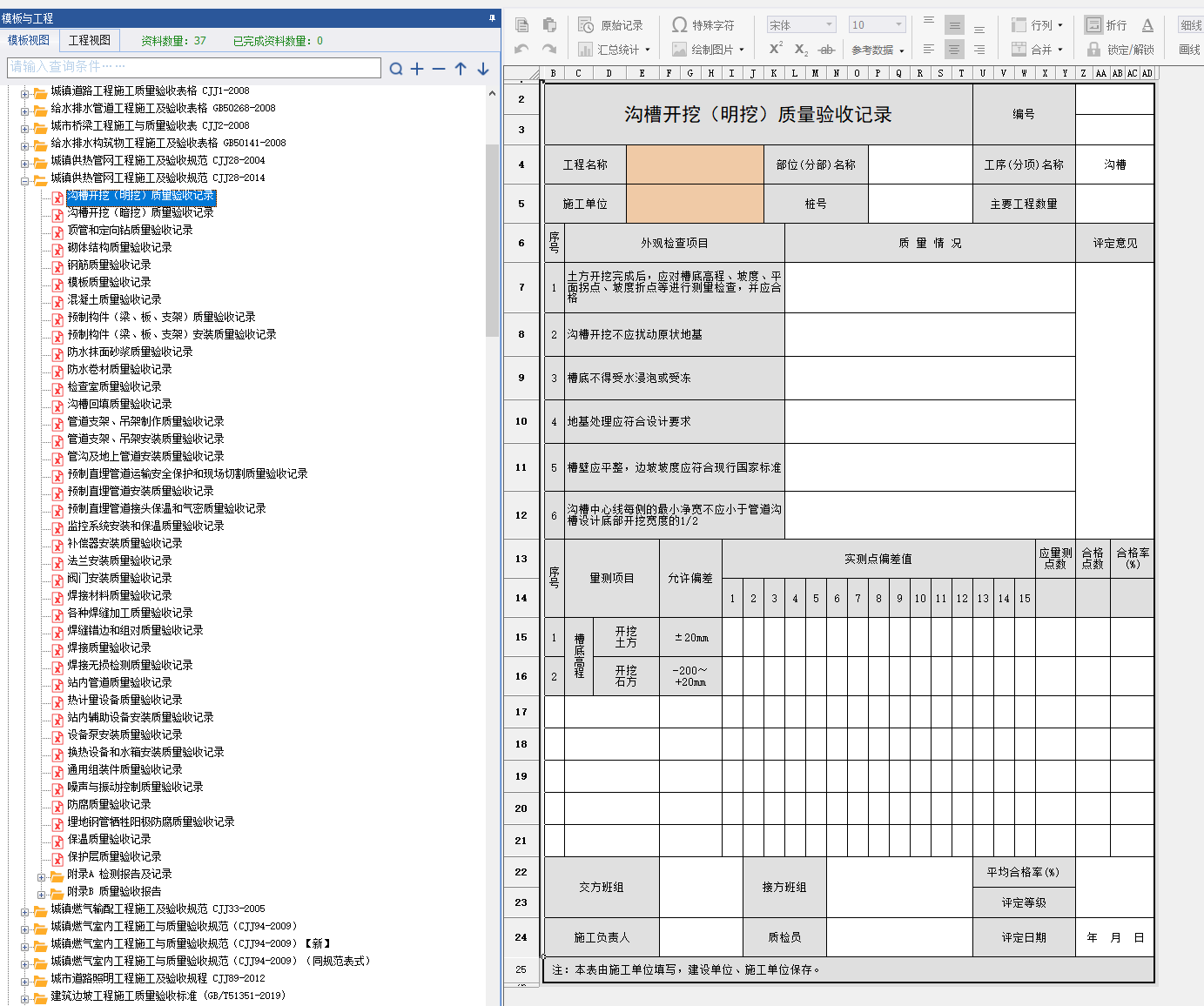Select row header 7 in spreadsheet
Image resolution: width=1204 pixels, height=1006 pixels.
521,287
